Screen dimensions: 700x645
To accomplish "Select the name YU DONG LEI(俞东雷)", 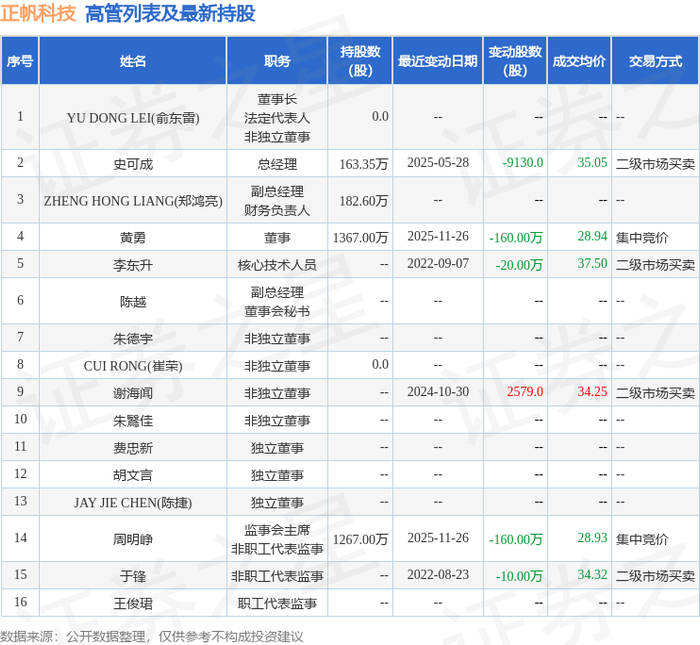I will [133, 118].
